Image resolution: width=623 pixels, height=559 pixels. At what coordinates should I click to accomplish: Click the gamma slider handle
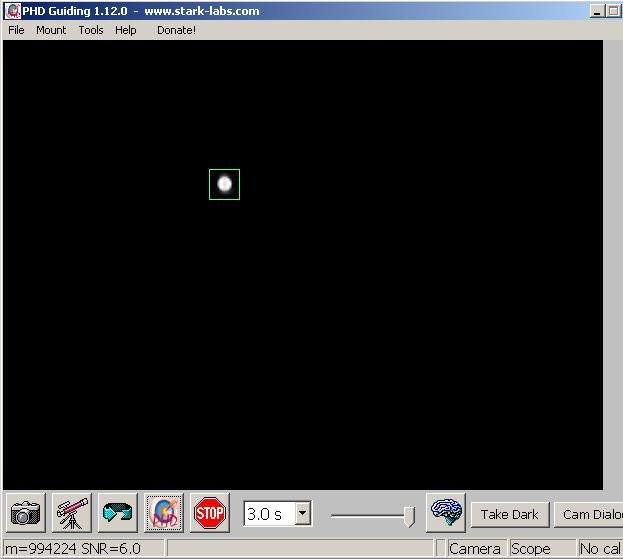[x=409, y=516]
